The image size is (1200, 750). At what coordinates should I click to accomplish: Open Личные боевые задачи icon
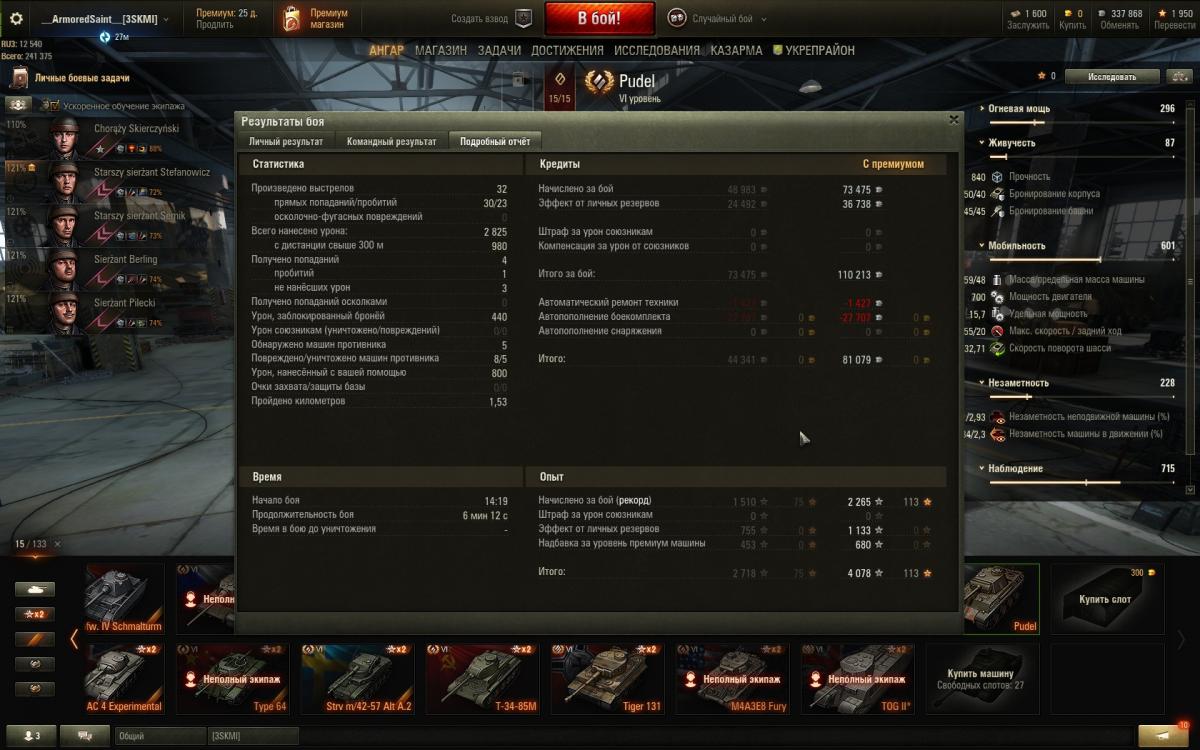coord(19,78)
